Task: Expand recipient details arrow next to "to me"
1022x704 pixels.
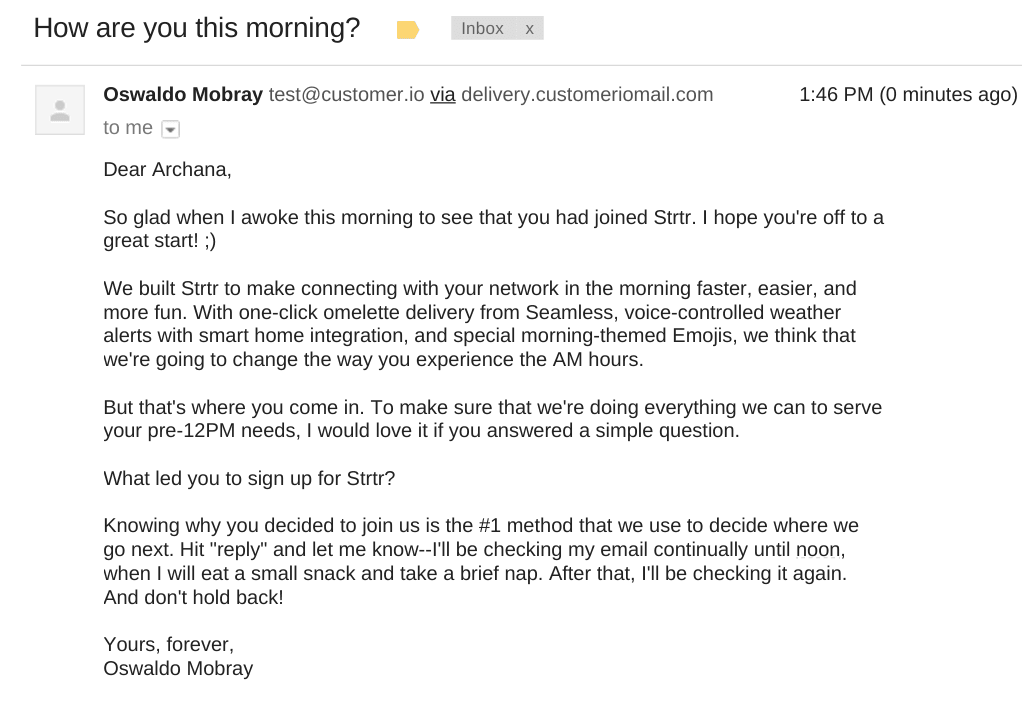Action: (170, 129)
